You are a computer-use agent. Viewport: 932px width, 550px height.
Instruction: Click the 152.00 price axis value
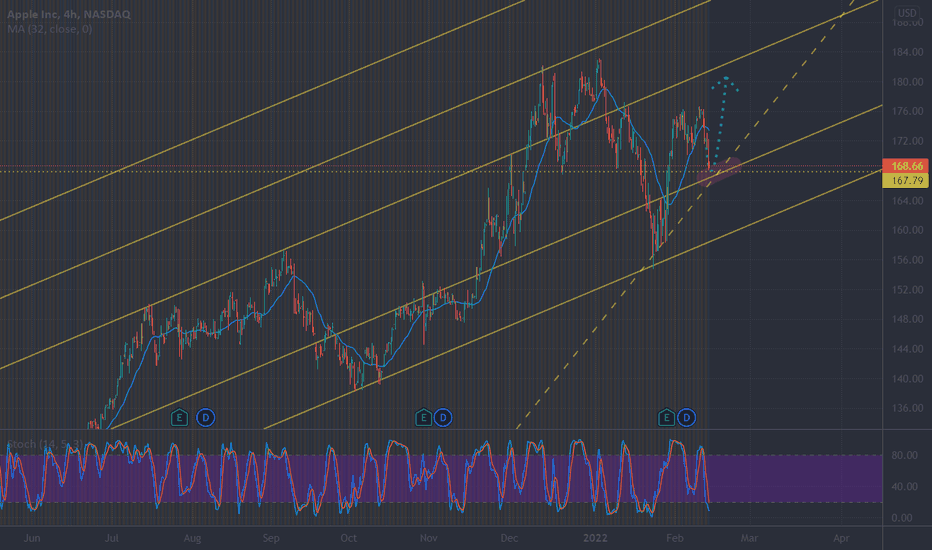pos(908,290)
